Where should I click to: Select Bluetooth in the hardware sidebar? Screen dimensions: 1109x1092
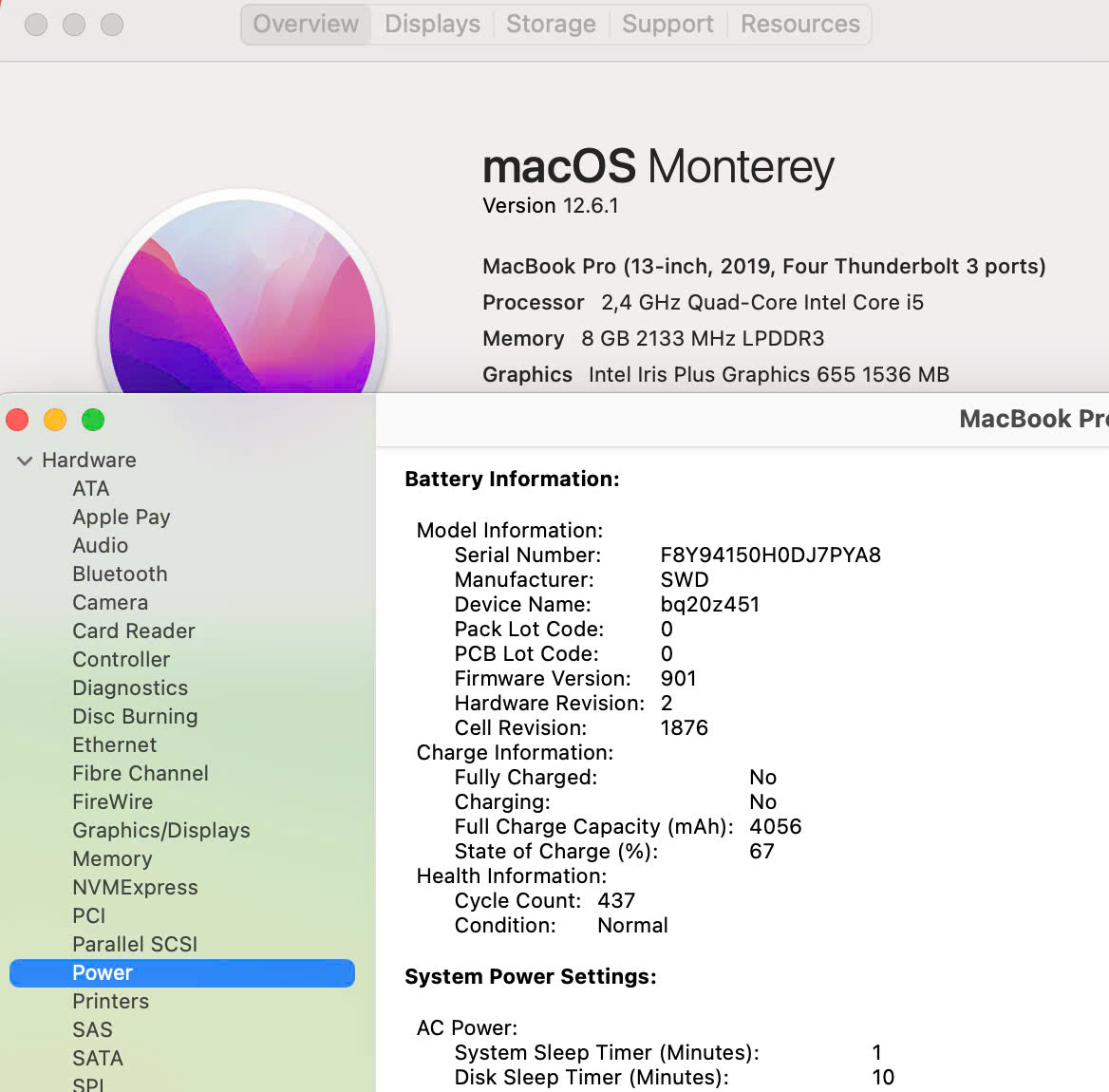tap(120, 574)
